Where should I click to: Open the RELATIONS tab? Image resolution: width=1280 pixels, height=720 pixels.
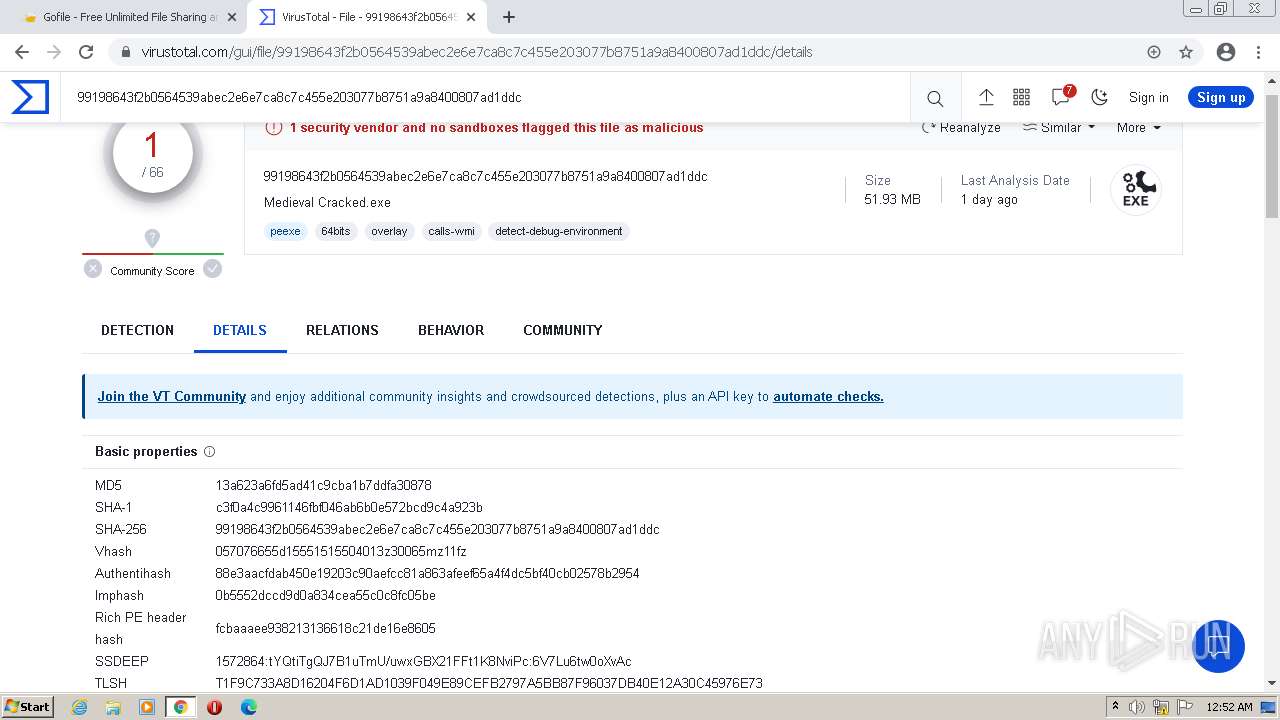click(342, 330)
